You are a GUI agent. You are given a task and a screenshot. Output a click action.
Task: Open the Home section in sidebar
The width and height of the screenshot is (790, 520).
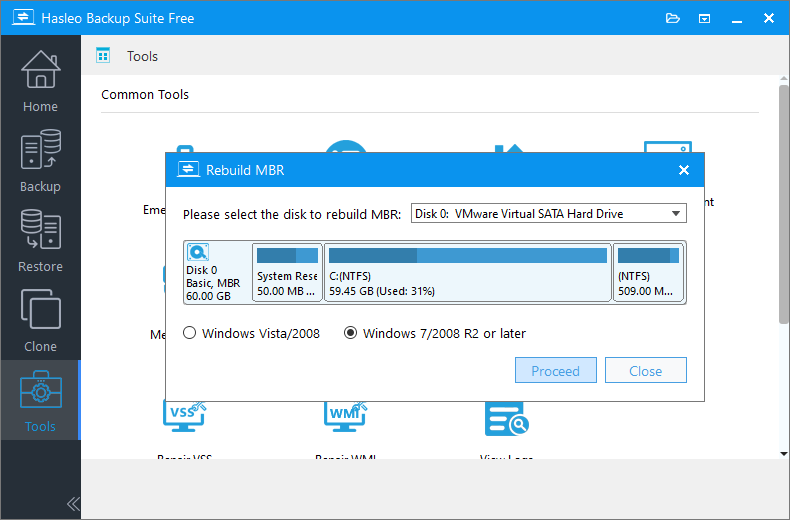[40, 81]
